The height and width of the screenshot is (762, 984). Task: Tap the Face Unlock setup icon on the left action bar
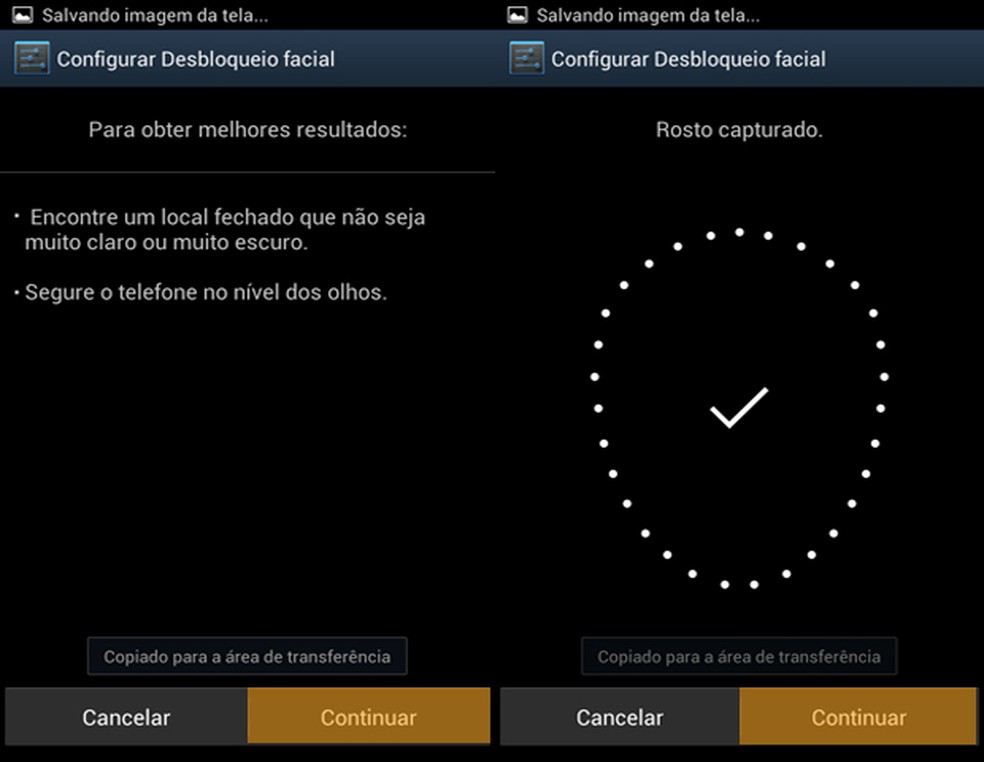coord(33,57)
